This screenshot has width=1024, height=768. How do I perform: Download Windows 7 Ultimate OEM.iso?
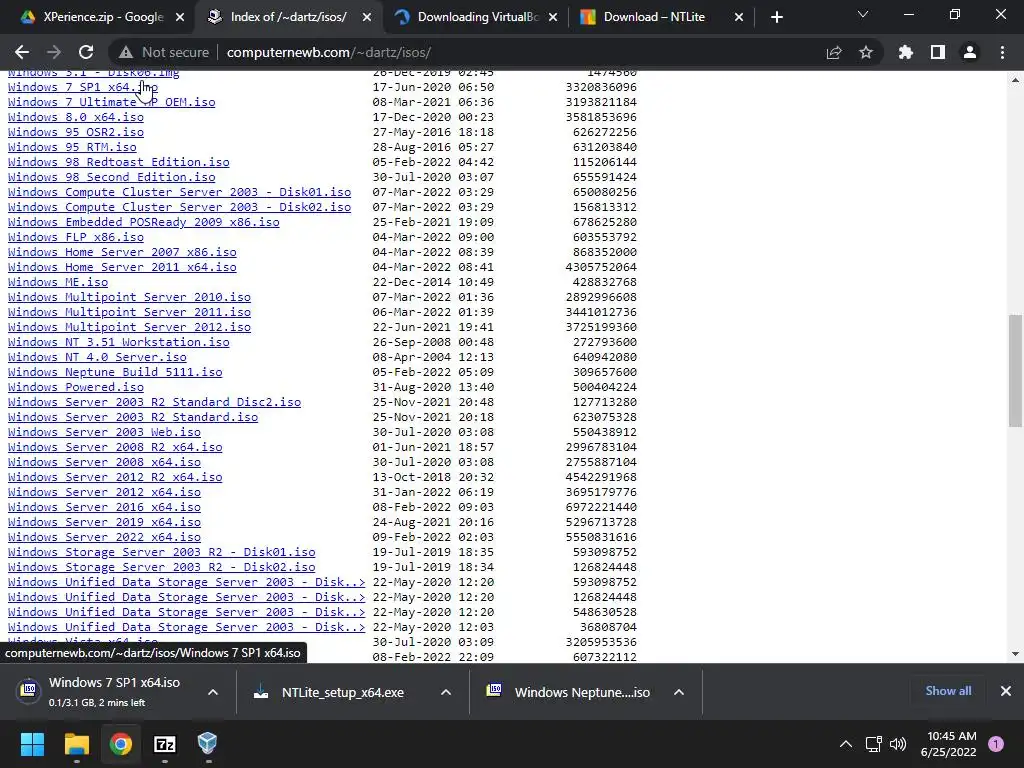[x=112, y=102]
